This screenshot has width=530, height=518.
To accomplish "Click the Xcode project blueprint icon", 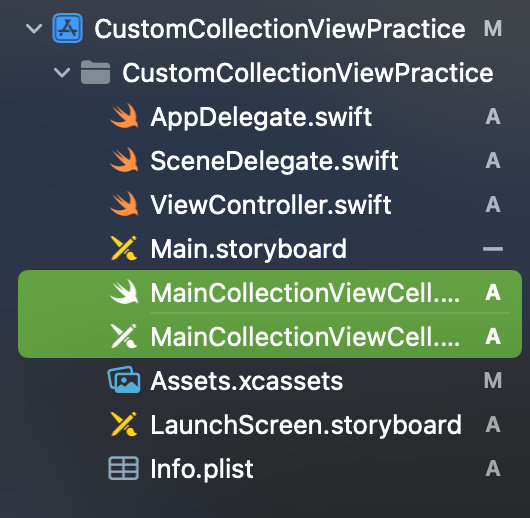I will [68, 28].
